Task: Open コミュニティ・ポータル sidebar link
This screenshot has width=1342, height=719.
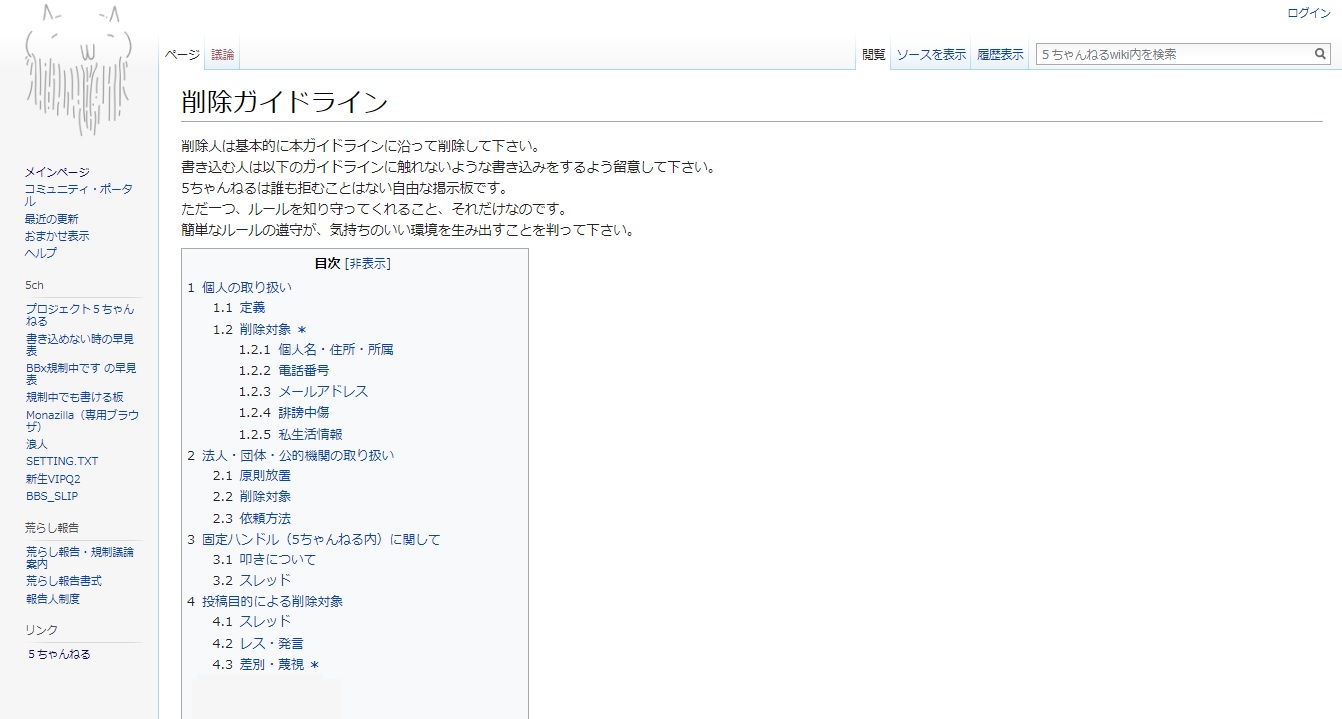Action: coord(79,195)
